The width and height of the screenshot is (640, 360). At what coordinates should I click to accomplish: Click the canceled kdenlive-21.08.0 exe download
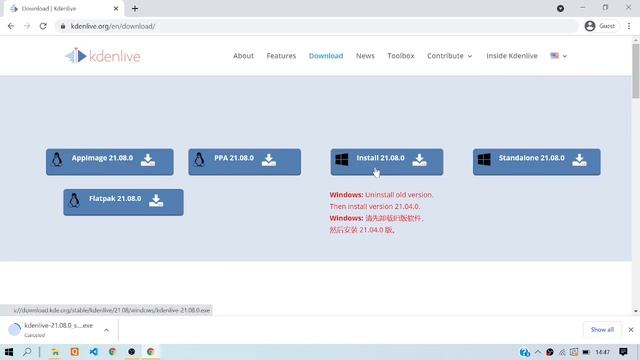pyautogui.click(x=53, y=330)
